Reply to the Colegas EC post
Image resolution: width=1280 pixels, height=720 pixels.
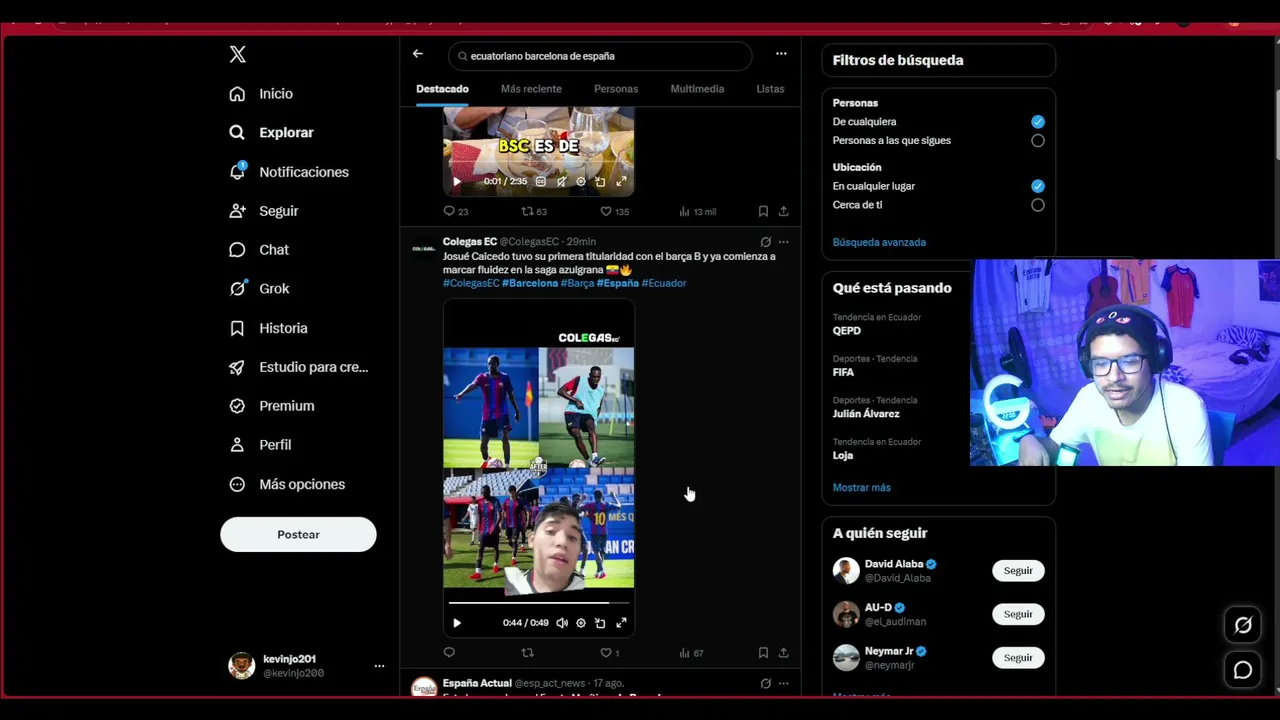449,653
